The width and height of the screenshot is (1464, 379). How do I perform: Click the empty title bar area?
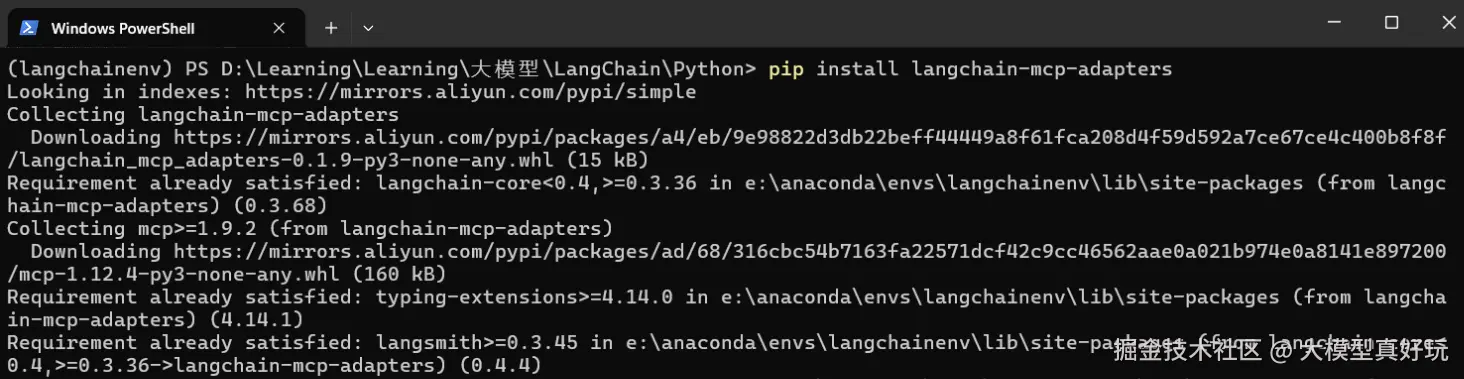tap(840, 23)
